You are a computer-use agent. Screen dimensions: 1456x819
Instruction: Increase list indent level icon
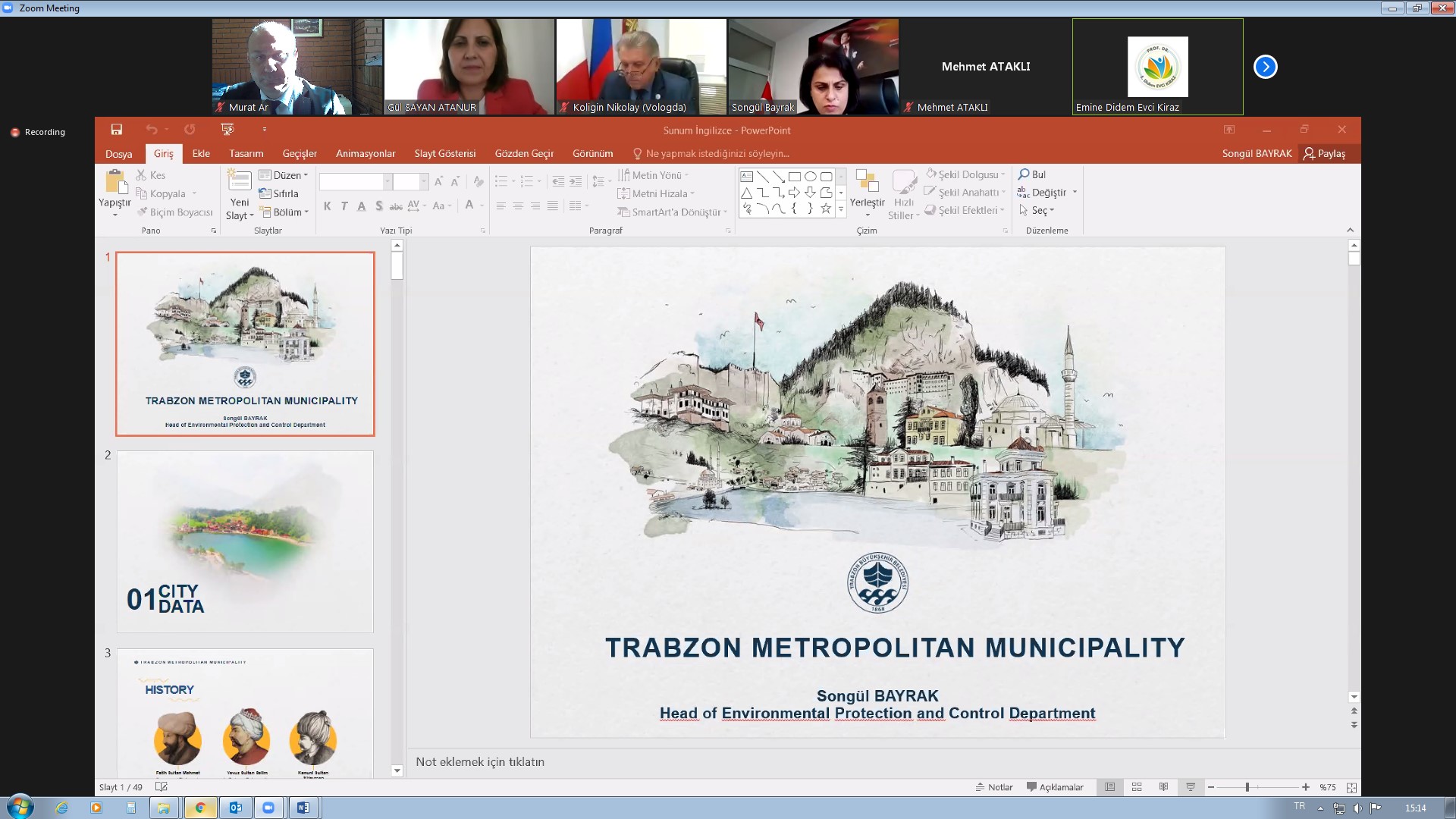(576, 181)
